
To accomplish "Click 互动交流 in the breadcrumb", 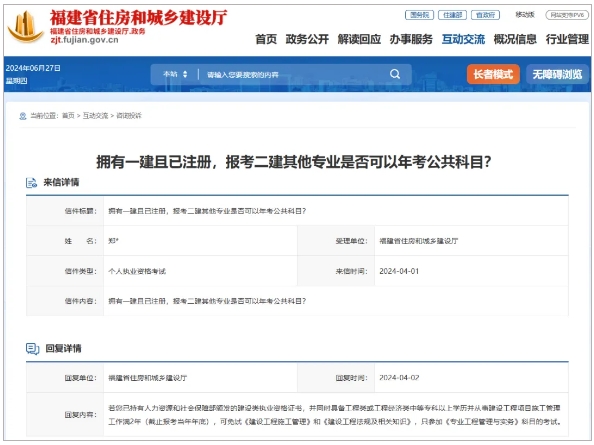I will click(95, 116).
